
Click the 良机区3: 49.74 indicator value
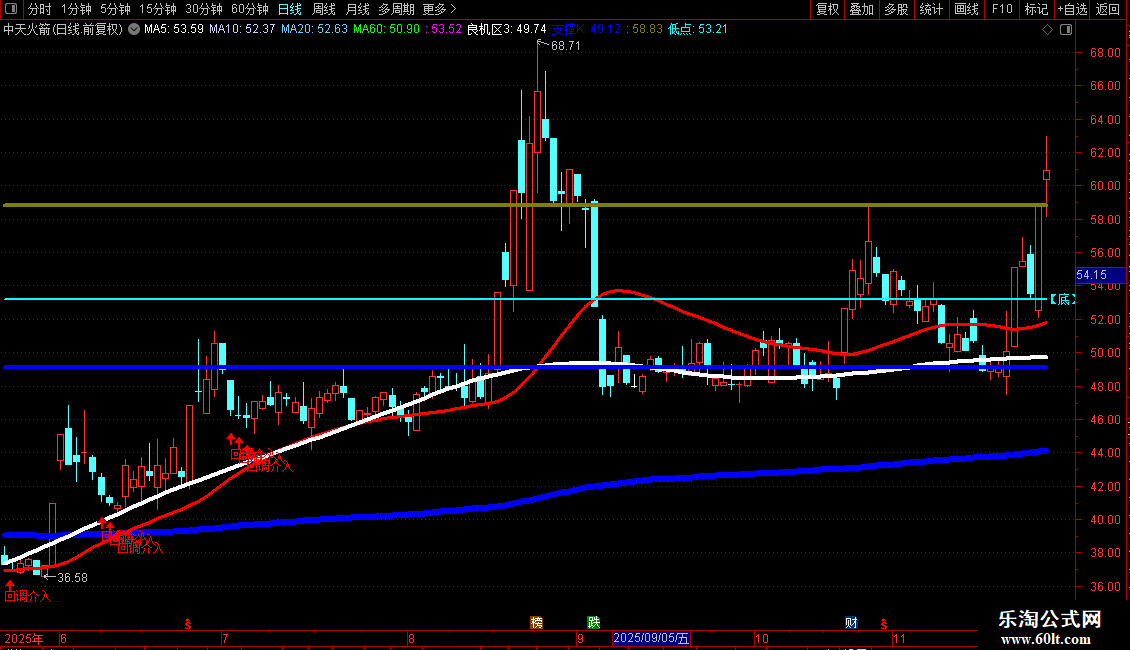[507, 30]
